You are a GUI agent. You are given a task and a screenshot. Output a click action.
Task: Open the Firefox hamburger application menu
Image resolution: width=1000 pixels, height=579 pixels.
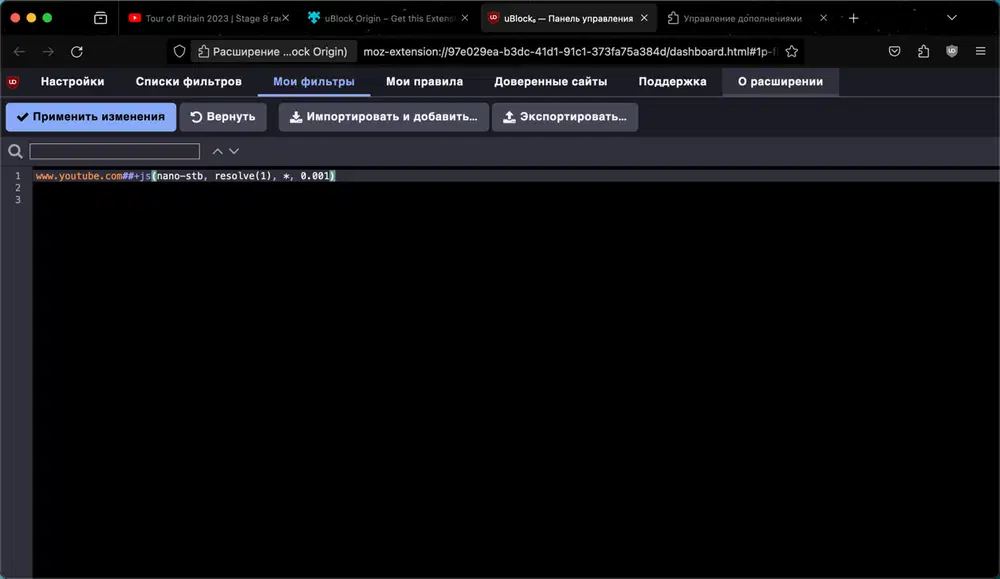980,52
